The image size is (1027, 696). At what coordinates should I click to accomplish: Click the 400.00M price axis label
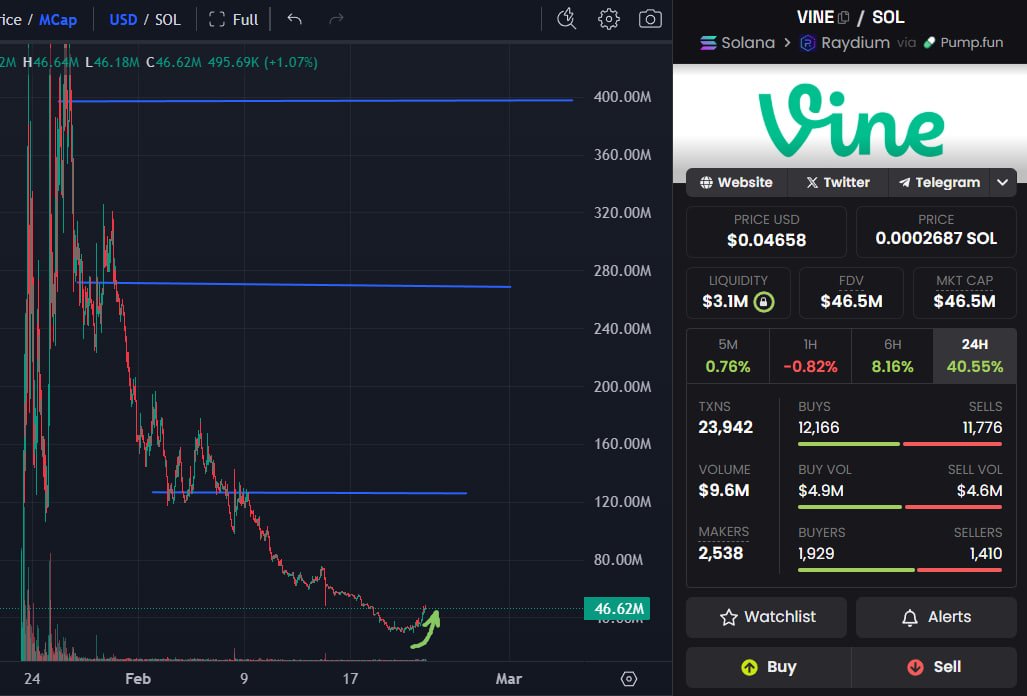tap(622, 97)
